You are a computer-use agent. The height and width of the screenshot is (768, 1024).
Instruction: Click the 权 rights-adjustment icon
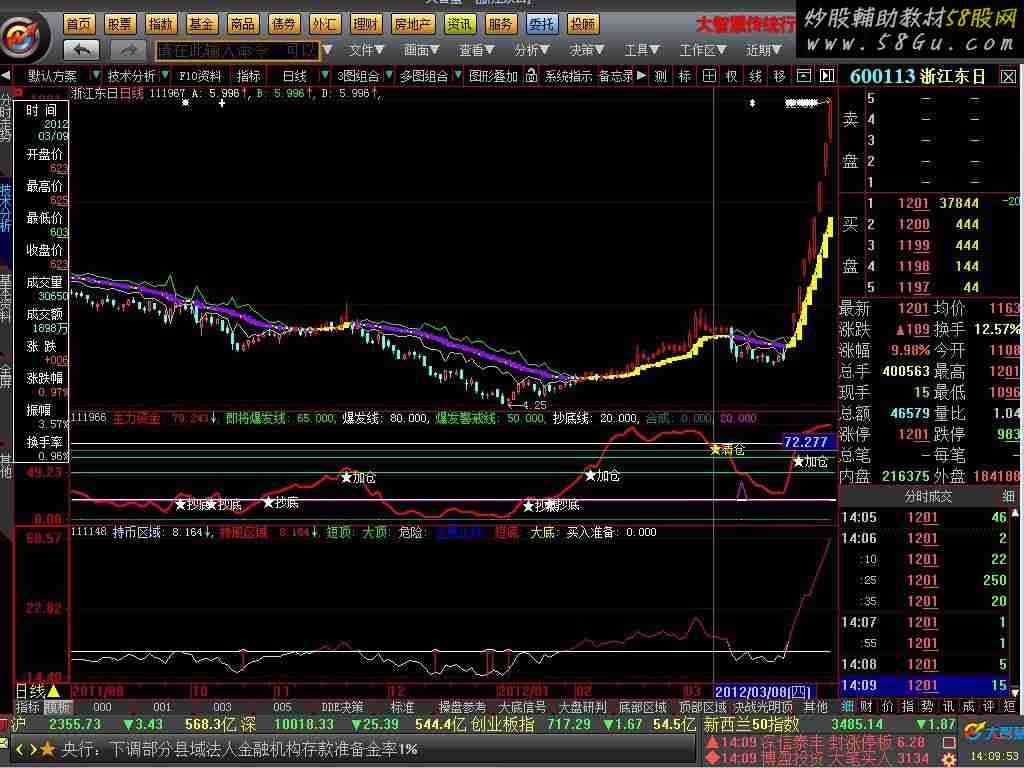(732, 76)
